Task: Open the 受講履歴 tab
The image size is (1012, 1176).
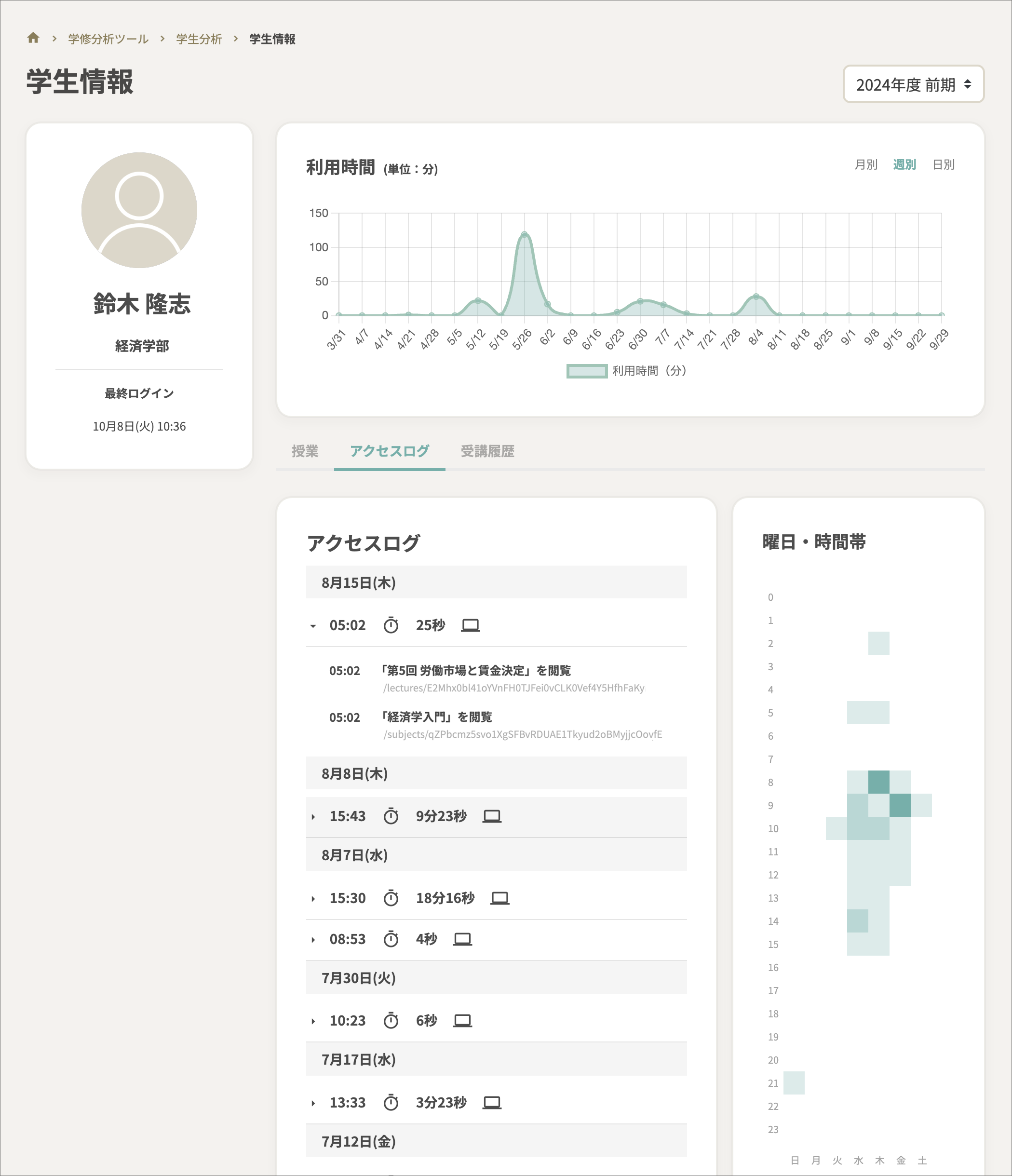Action: pyautogui.click(x=487, y=451)
